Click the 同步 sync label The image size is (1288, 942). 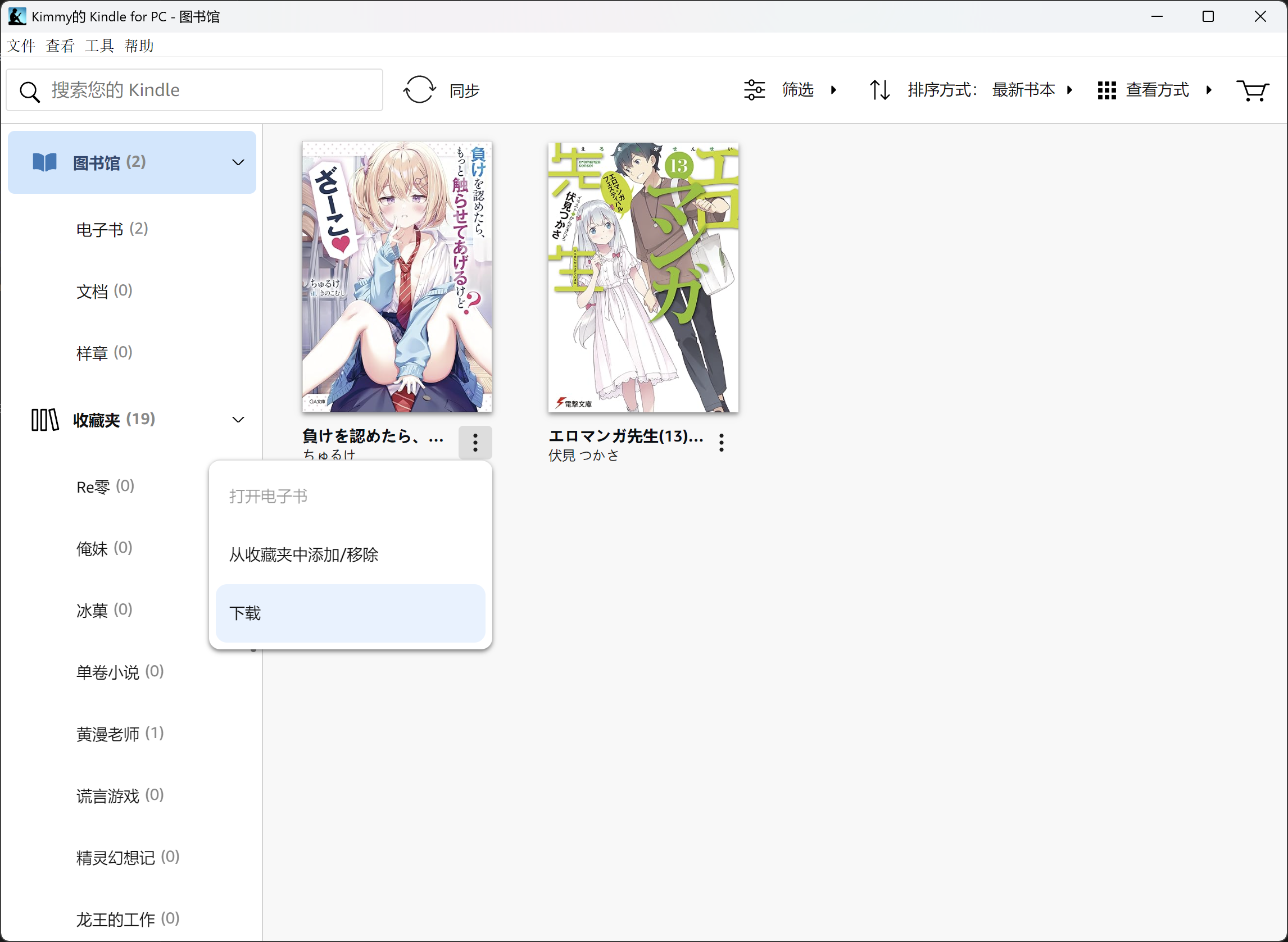tap(464, 90)
